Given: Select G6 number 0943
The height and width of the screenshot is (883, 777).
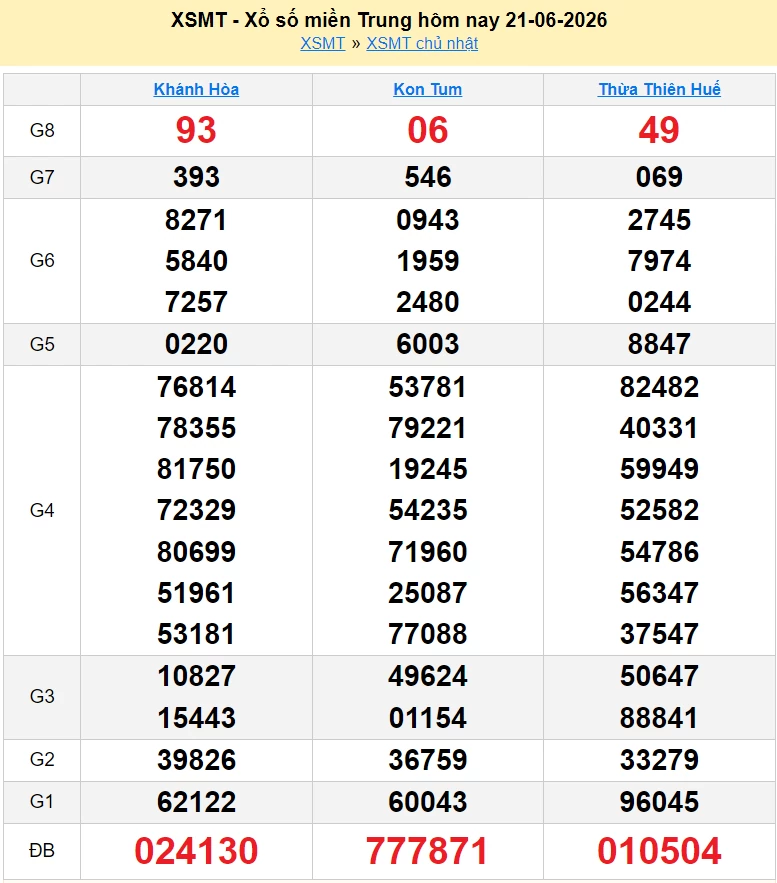Looking at the screenshot, I should coord(428,220).
